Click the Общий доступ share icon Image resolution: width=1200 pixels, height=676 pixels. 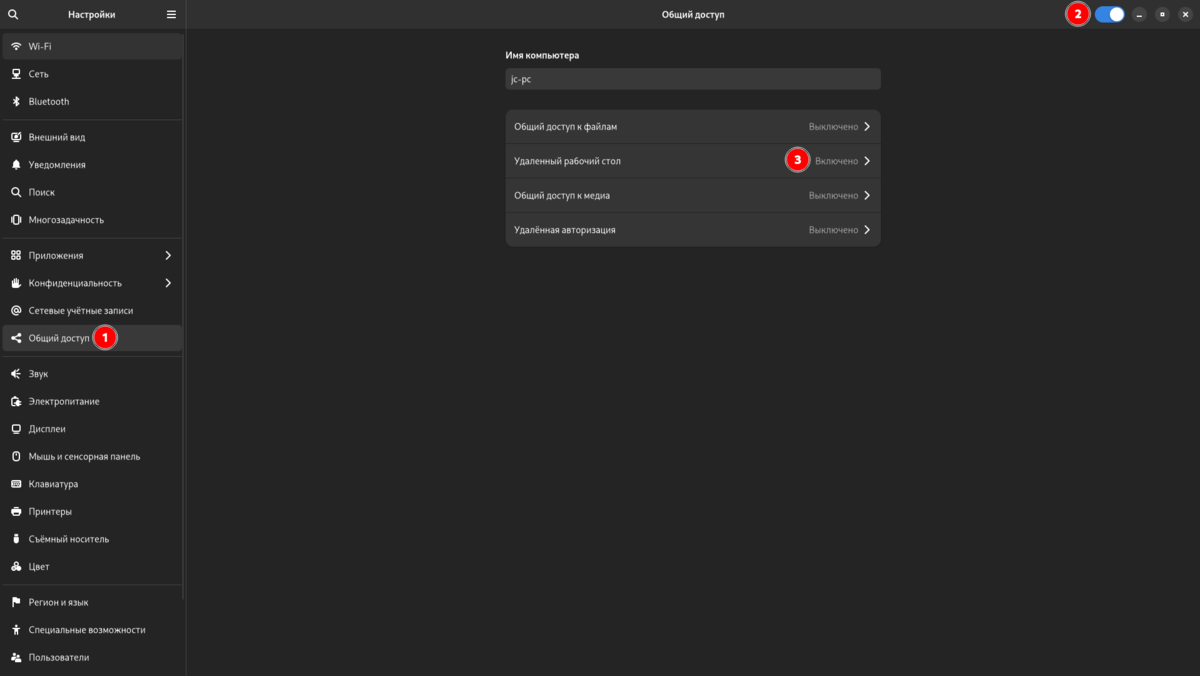coord(16,338)
